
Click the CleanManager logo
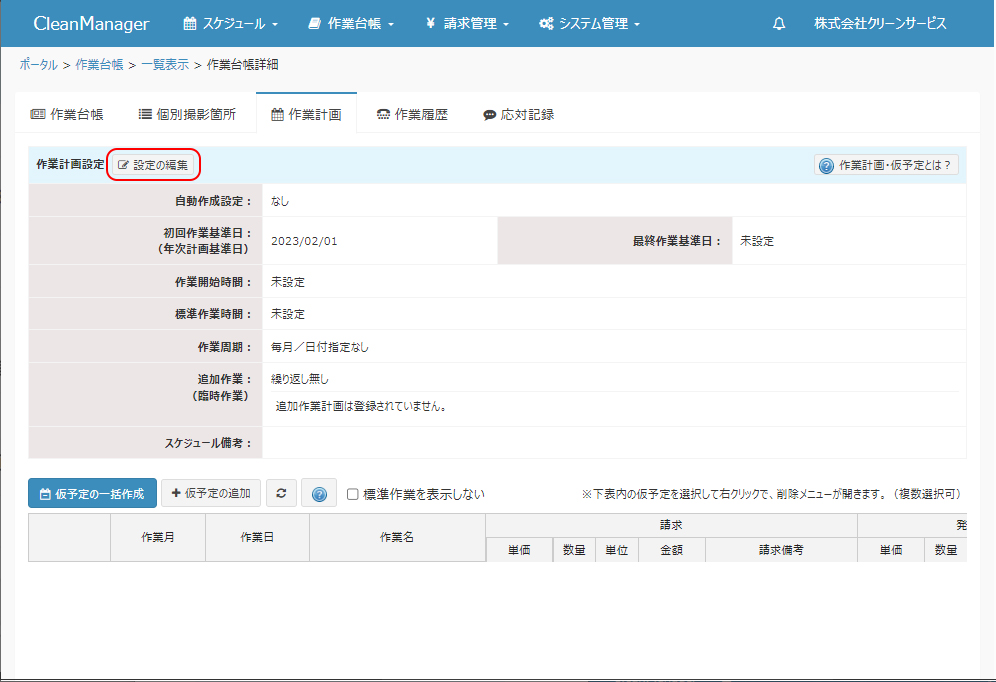(x=91, y=24)
